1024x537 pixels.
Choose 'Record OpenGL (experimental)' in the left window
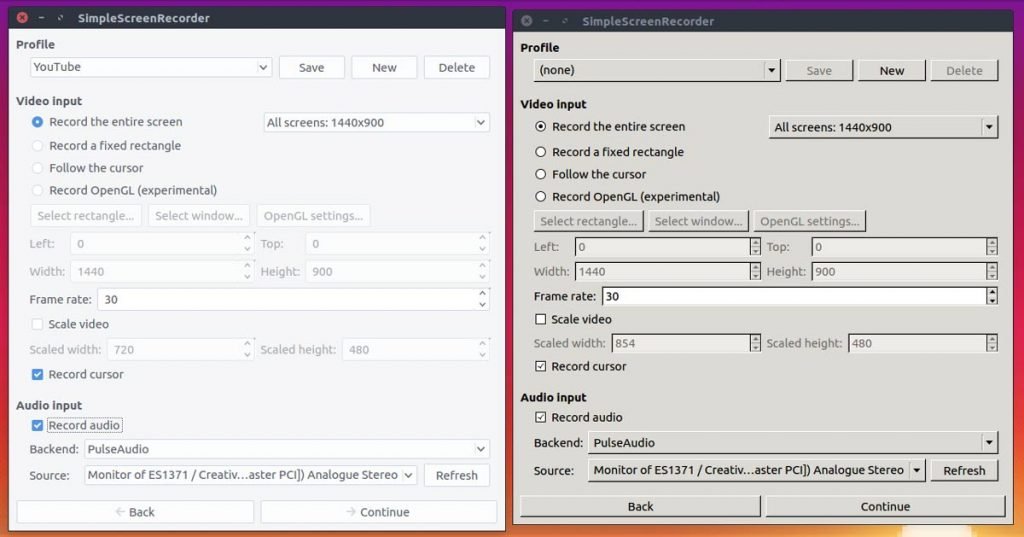coord(38,190)
